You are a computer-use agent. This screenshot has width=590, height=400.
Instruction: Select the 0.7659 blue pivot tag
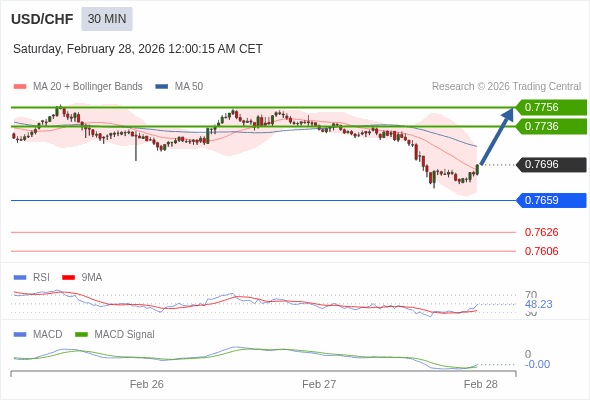tap(551, 200)
